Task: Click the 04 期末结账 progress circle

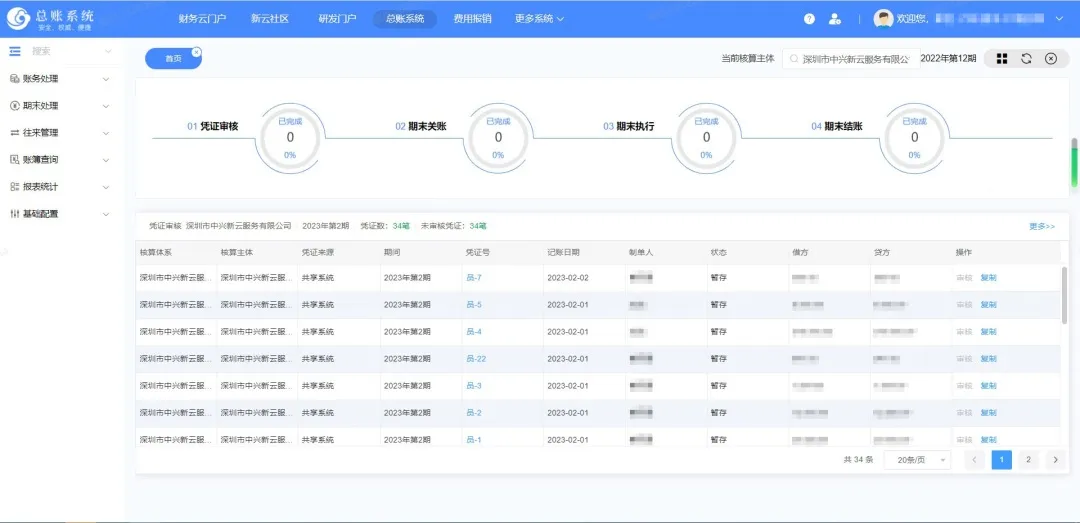Action: 915,138
